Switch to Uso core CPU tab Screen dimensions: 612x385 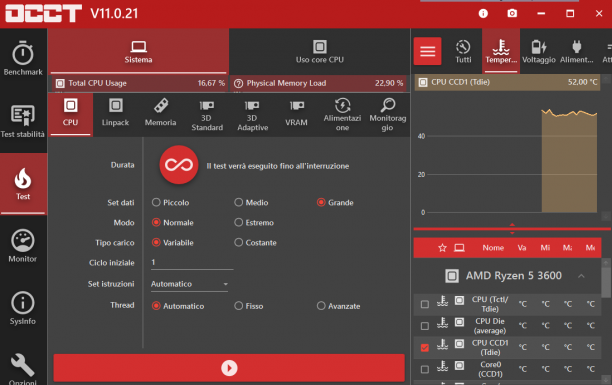[x=320, y=51]
